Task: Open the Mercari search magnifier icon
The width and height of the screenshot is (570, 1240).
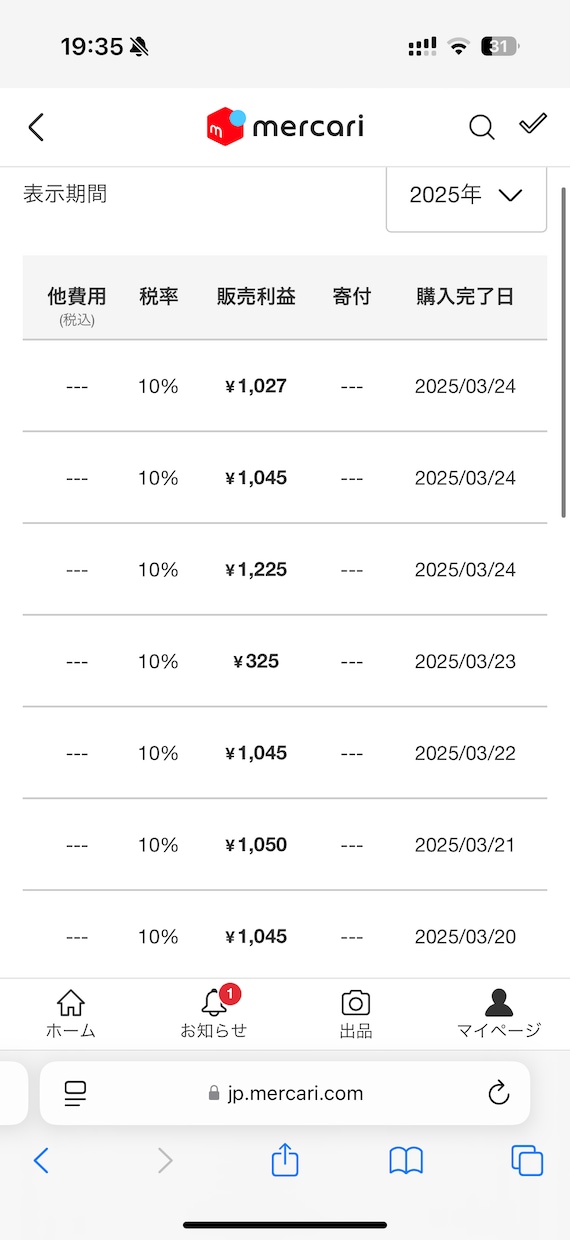Action: pyautogui.click(x=482, y=127)
